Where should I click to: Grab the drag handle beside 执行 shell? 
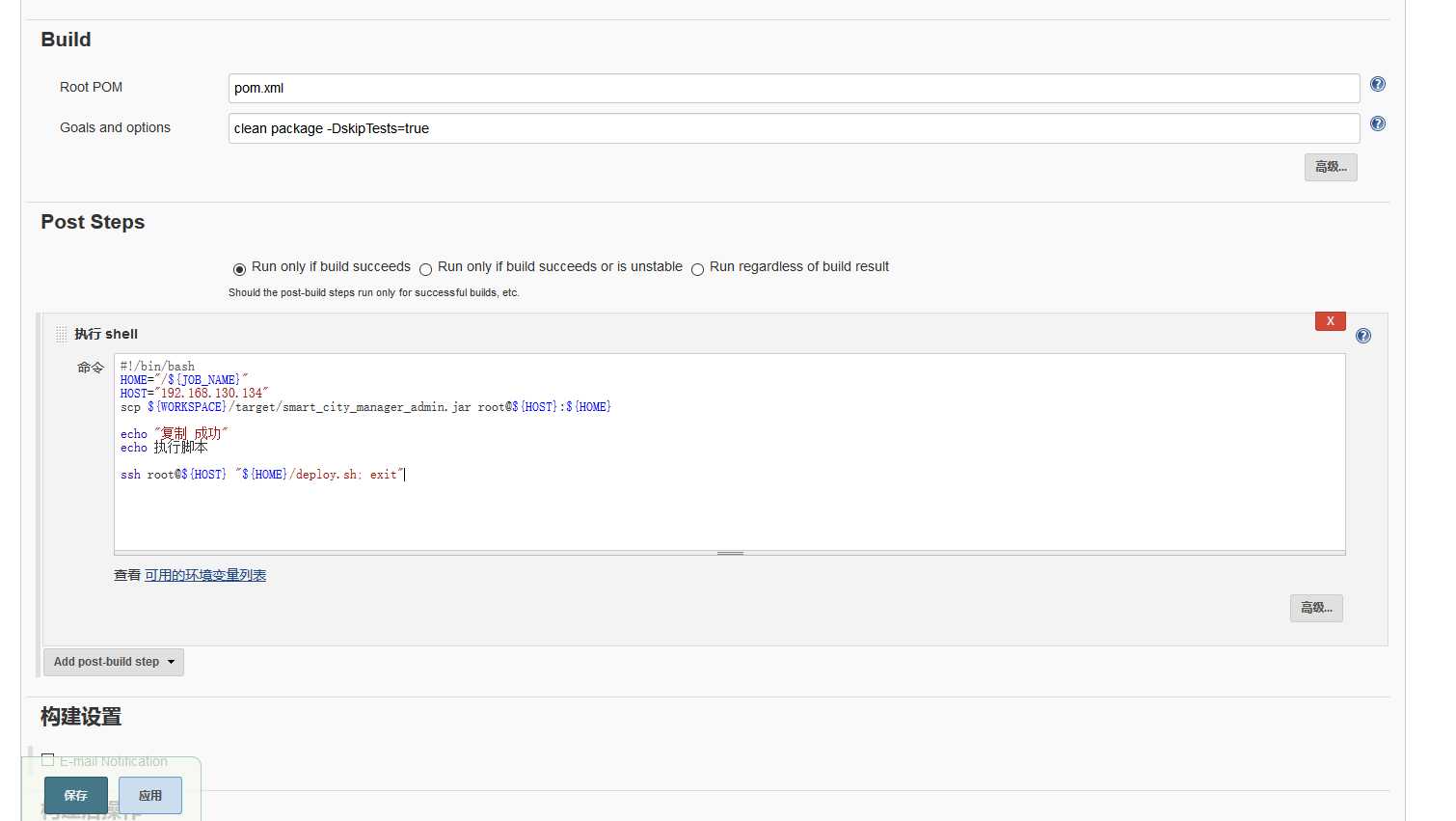pyautogui.click(x=61, y=334)
